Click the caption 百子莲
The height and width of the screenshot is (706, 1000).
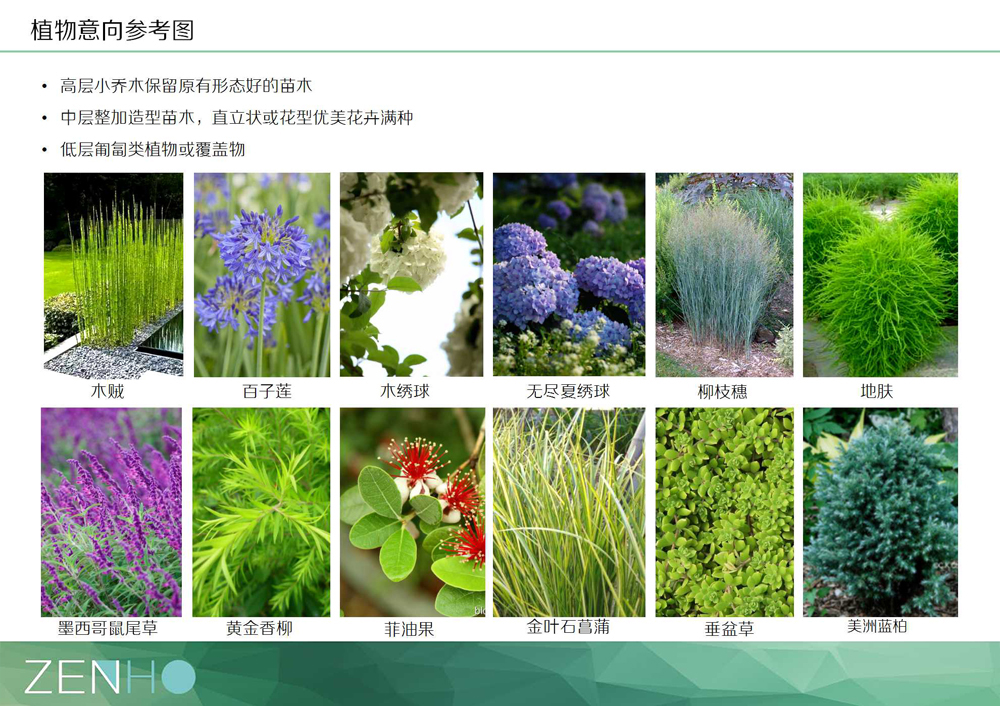pyautogui.click(x=267, y=391)
